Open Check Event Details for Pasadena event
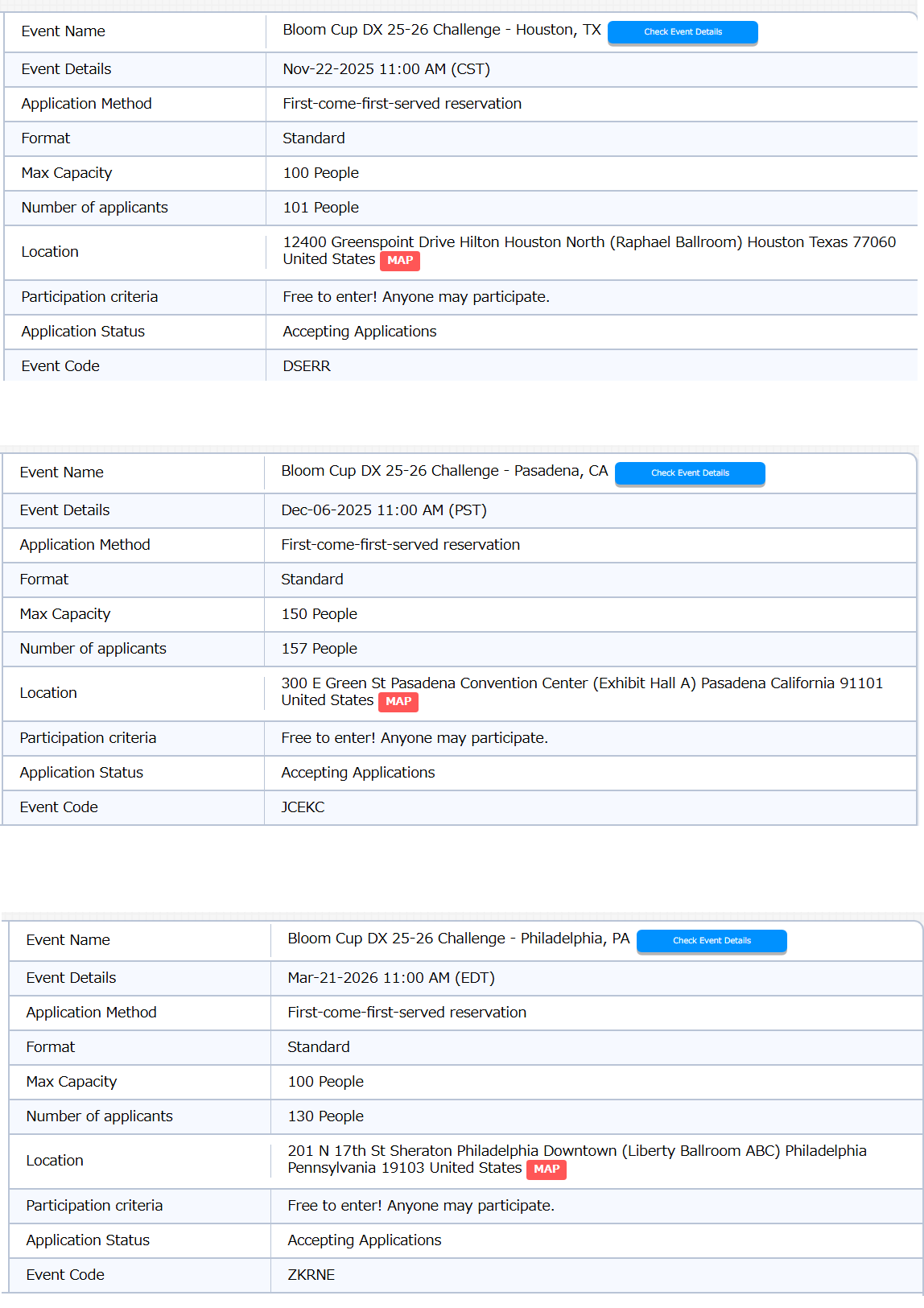 [690, 473]
